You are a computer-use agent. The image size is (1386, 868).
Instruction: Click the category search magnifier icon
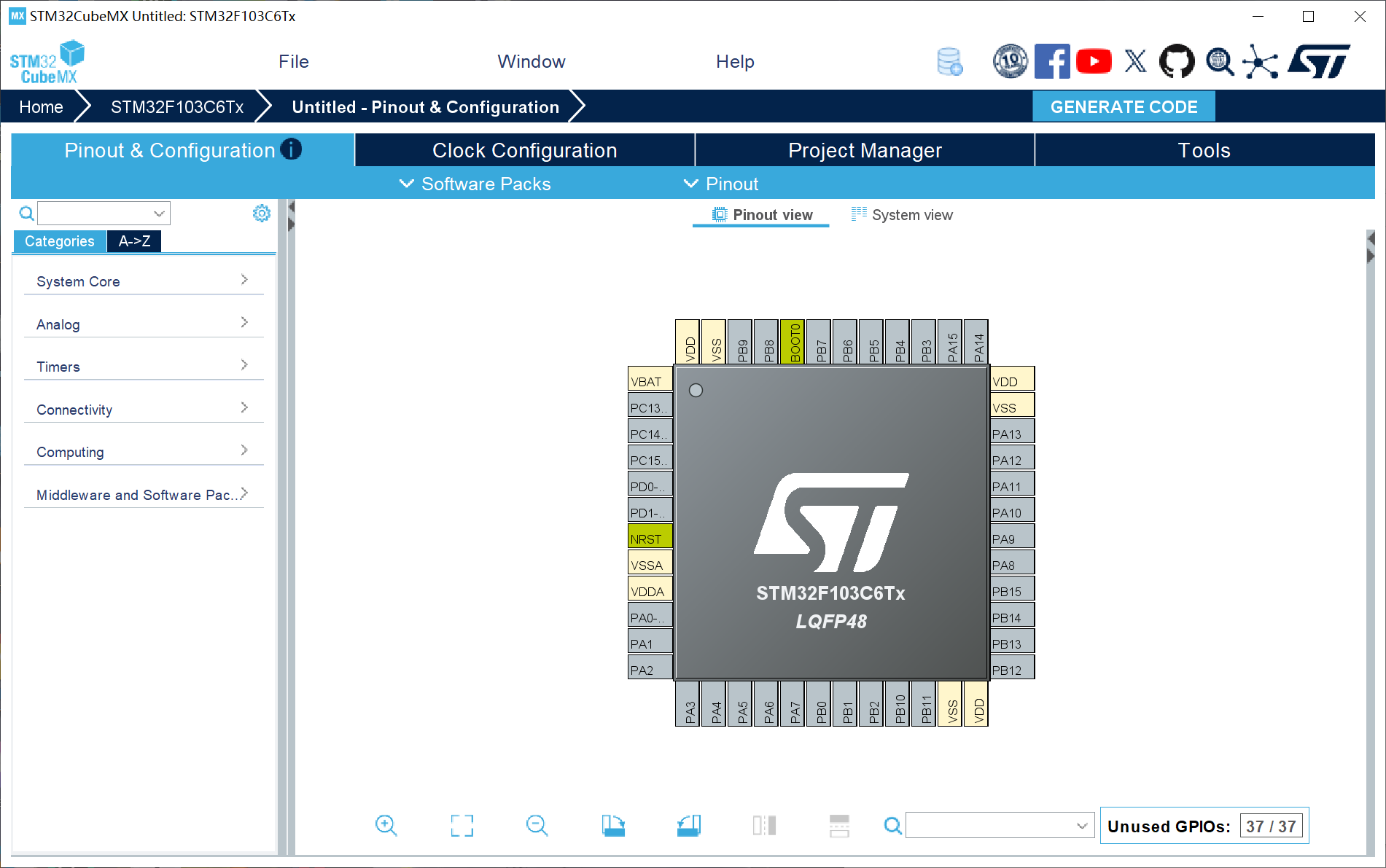pos(26,214)
